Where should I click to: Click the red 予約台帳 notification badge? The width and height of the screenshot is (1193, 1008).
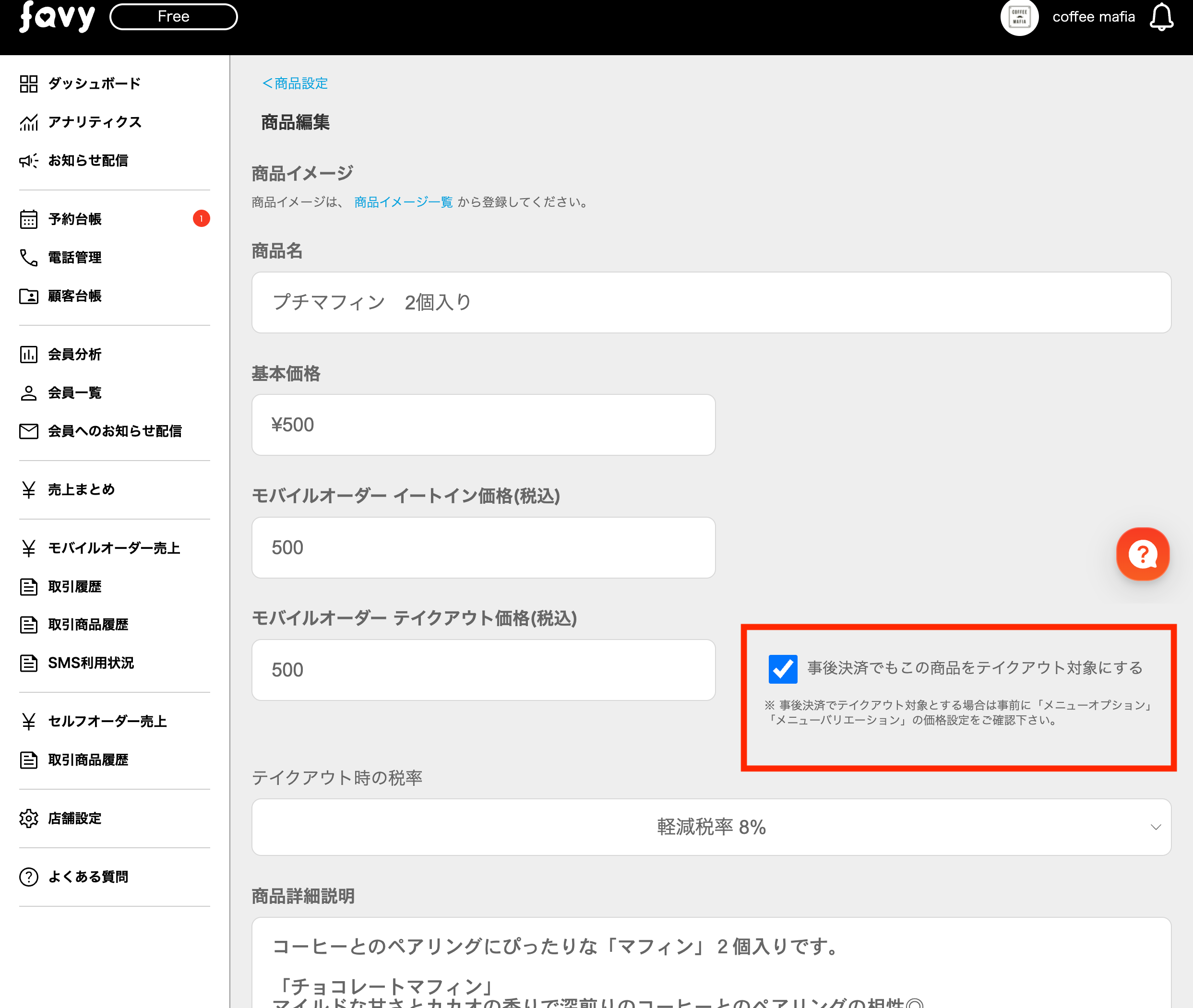pos(201,219)
